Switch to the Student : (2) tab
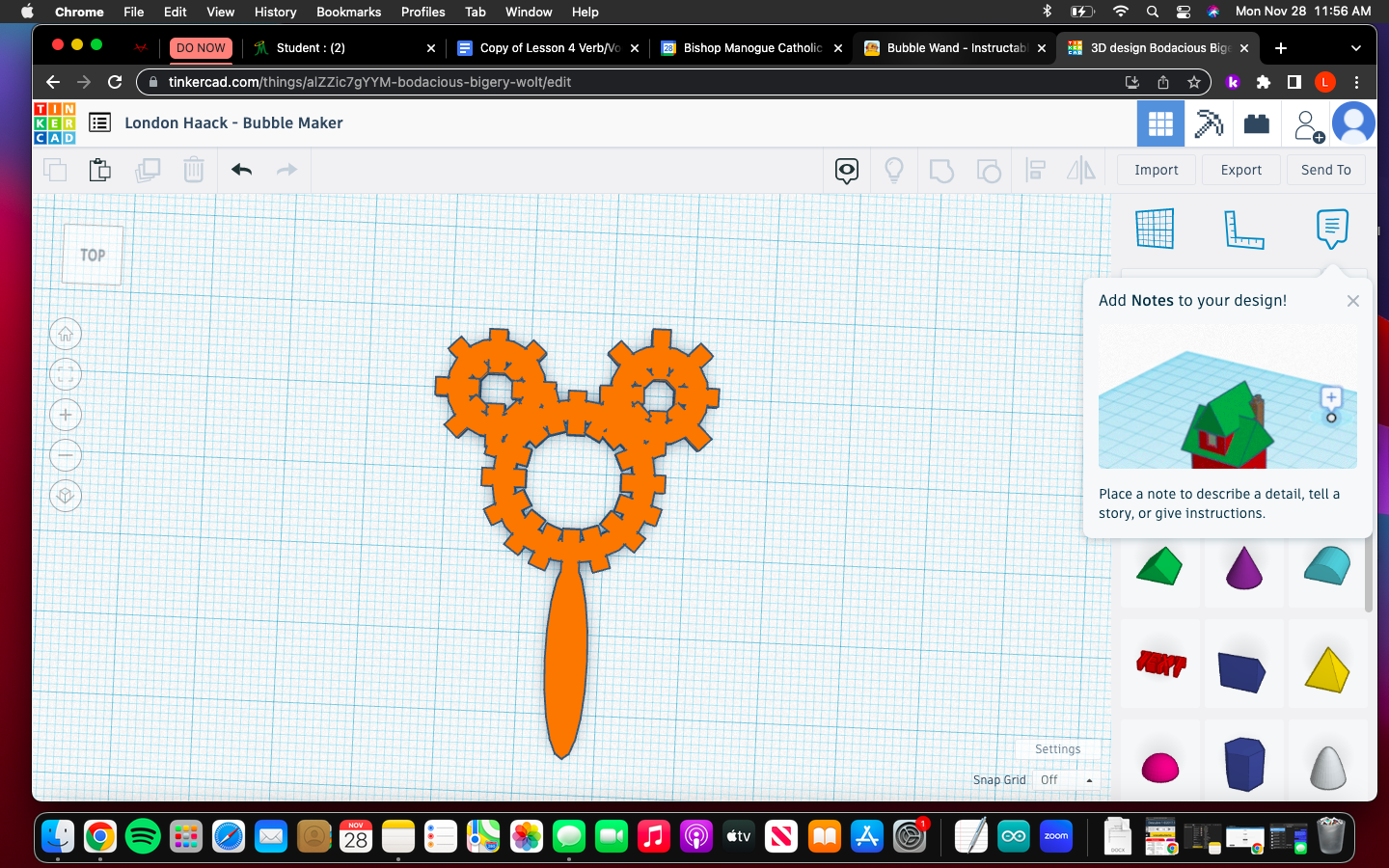Image resolution: width=1389 pixels, height=868 pixels. tap(342, 48)
